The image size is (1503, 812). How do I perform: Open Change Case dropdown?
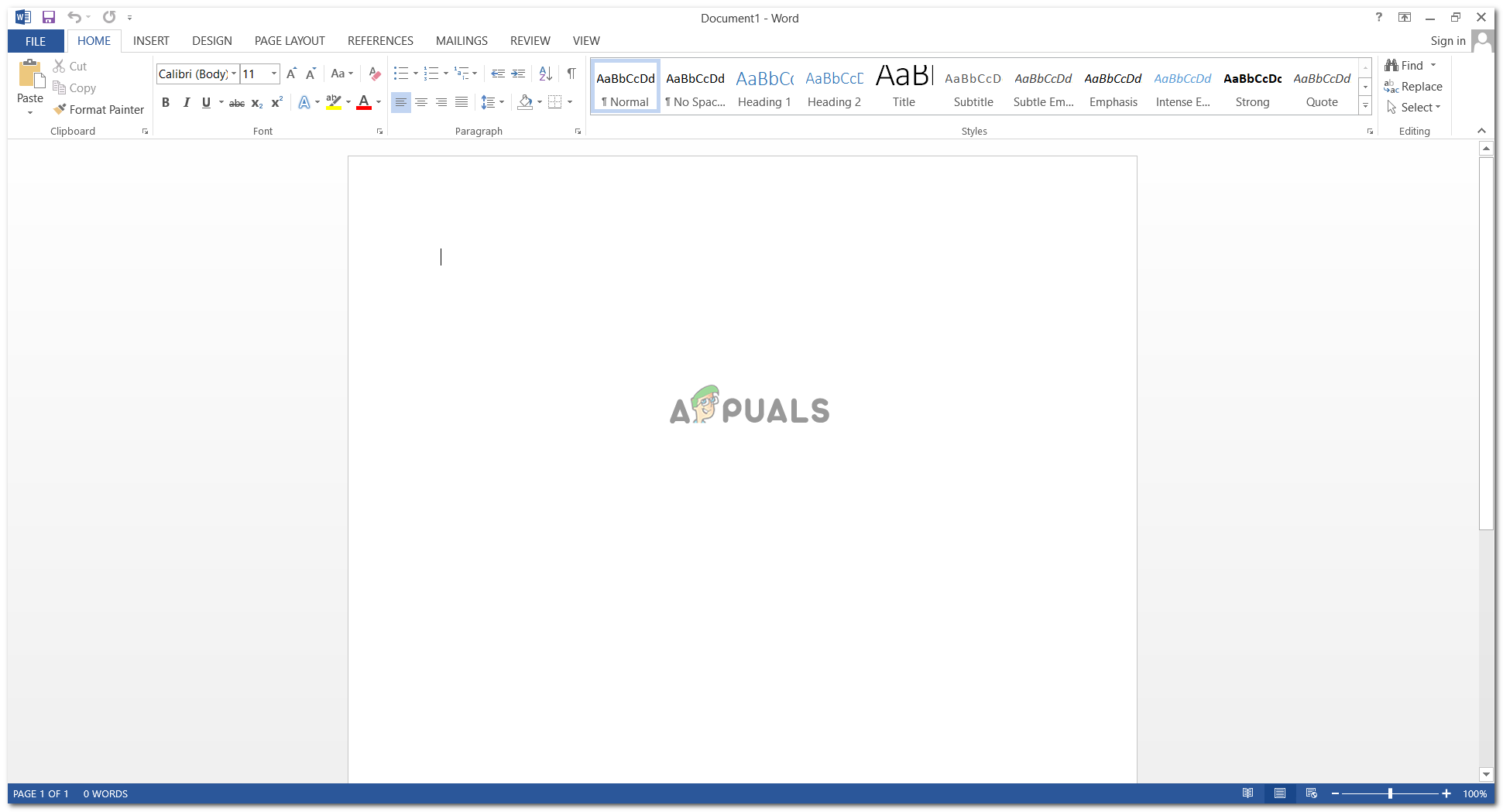tap(341, 74)
